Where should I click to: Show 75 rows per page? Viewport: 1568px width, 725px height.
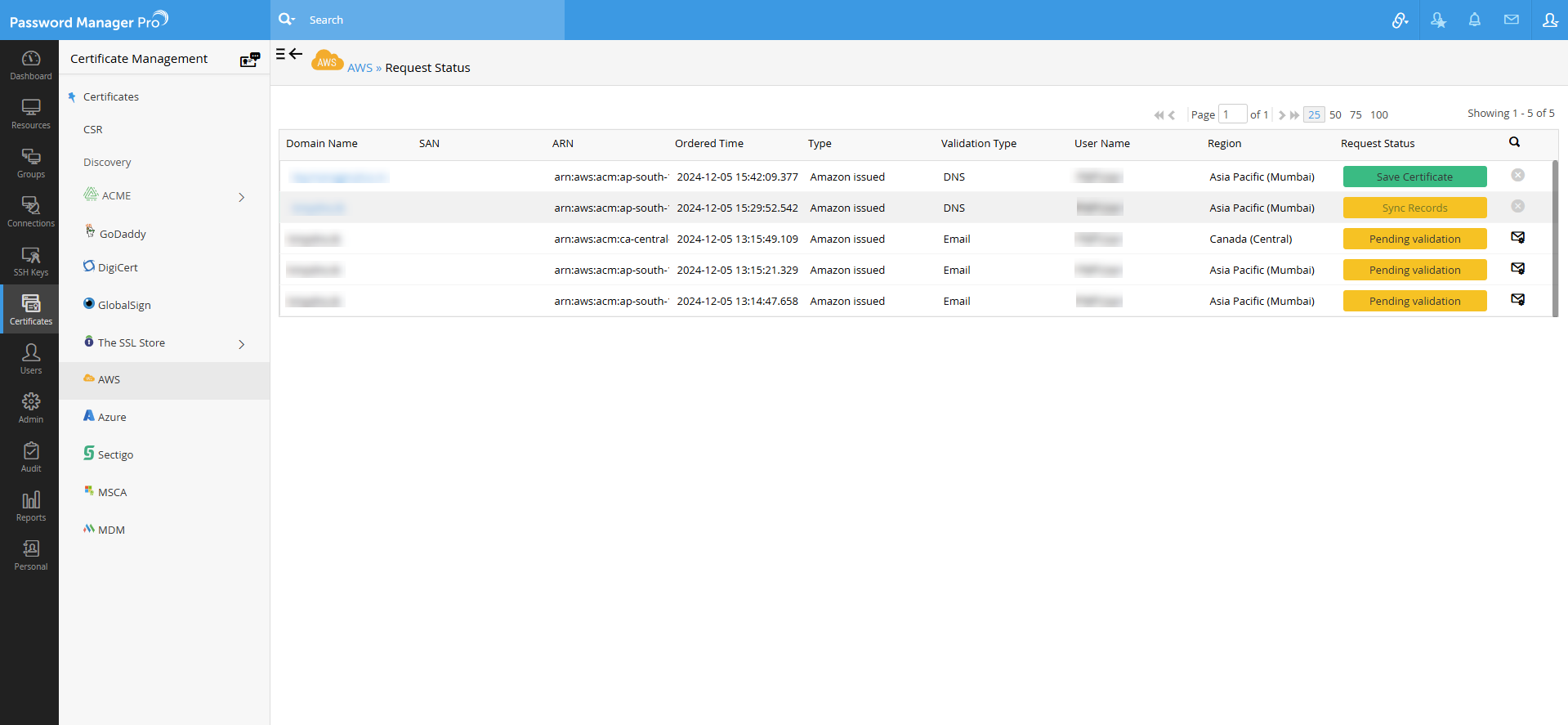coord(1356,114)
